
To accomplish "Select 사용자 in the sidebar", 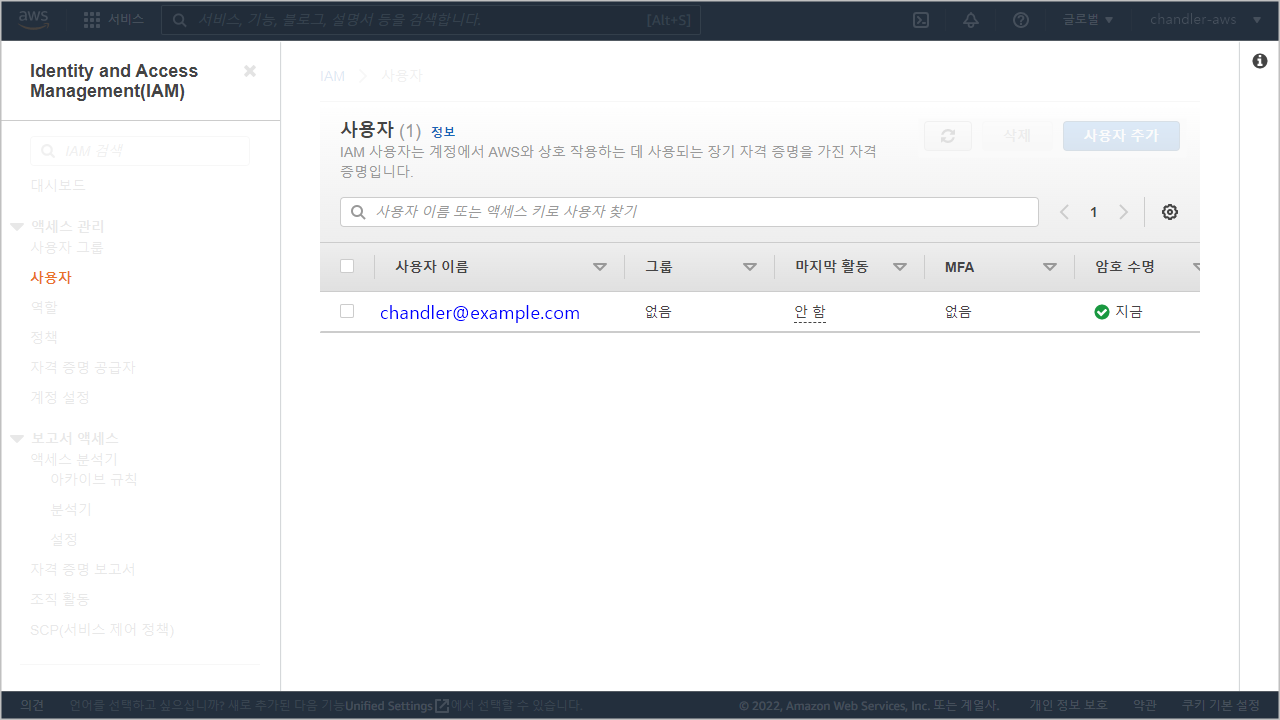I will coord(51,277).
